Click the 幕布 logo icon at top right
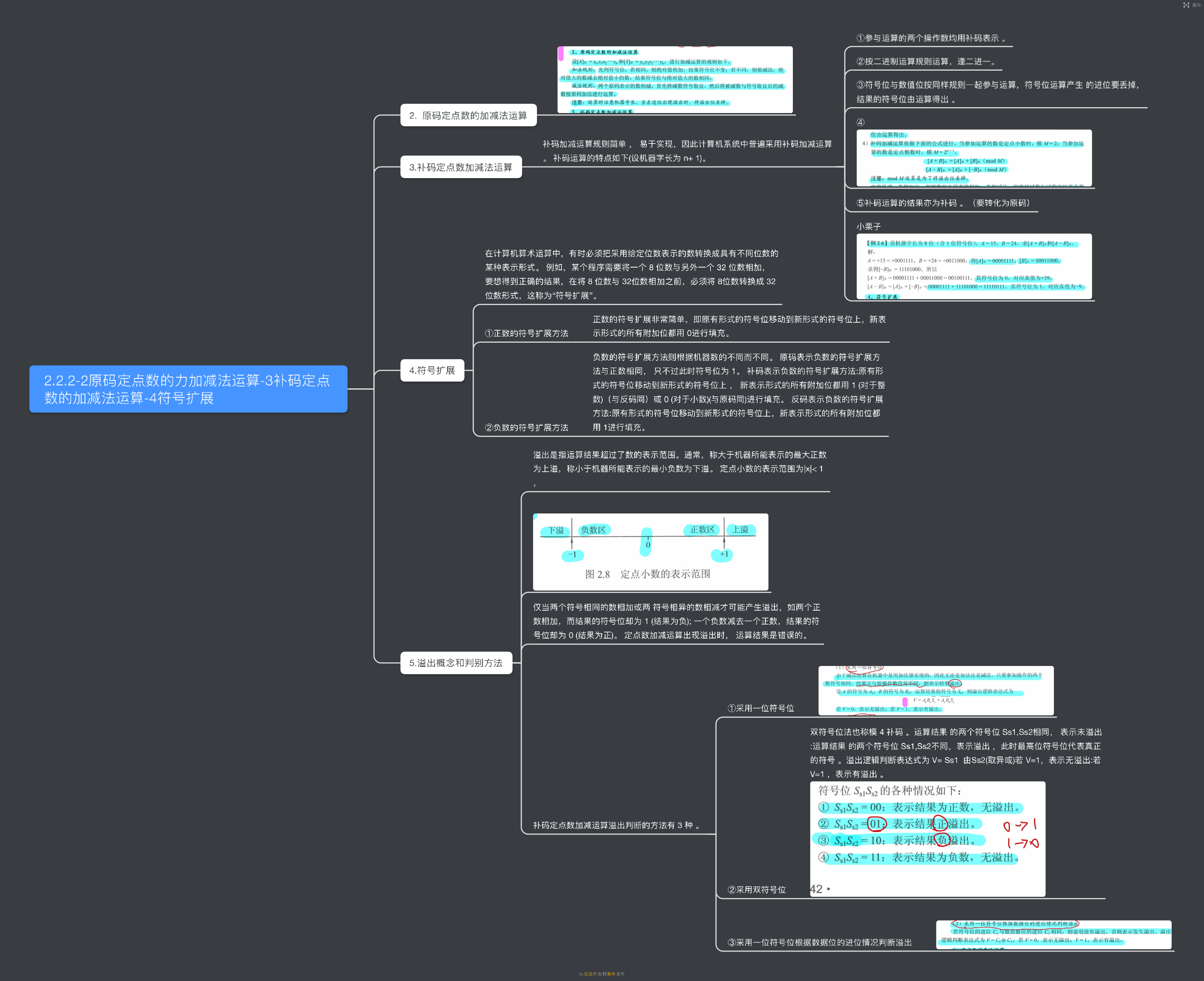The image size is (1204, 981). point(1186,5)
